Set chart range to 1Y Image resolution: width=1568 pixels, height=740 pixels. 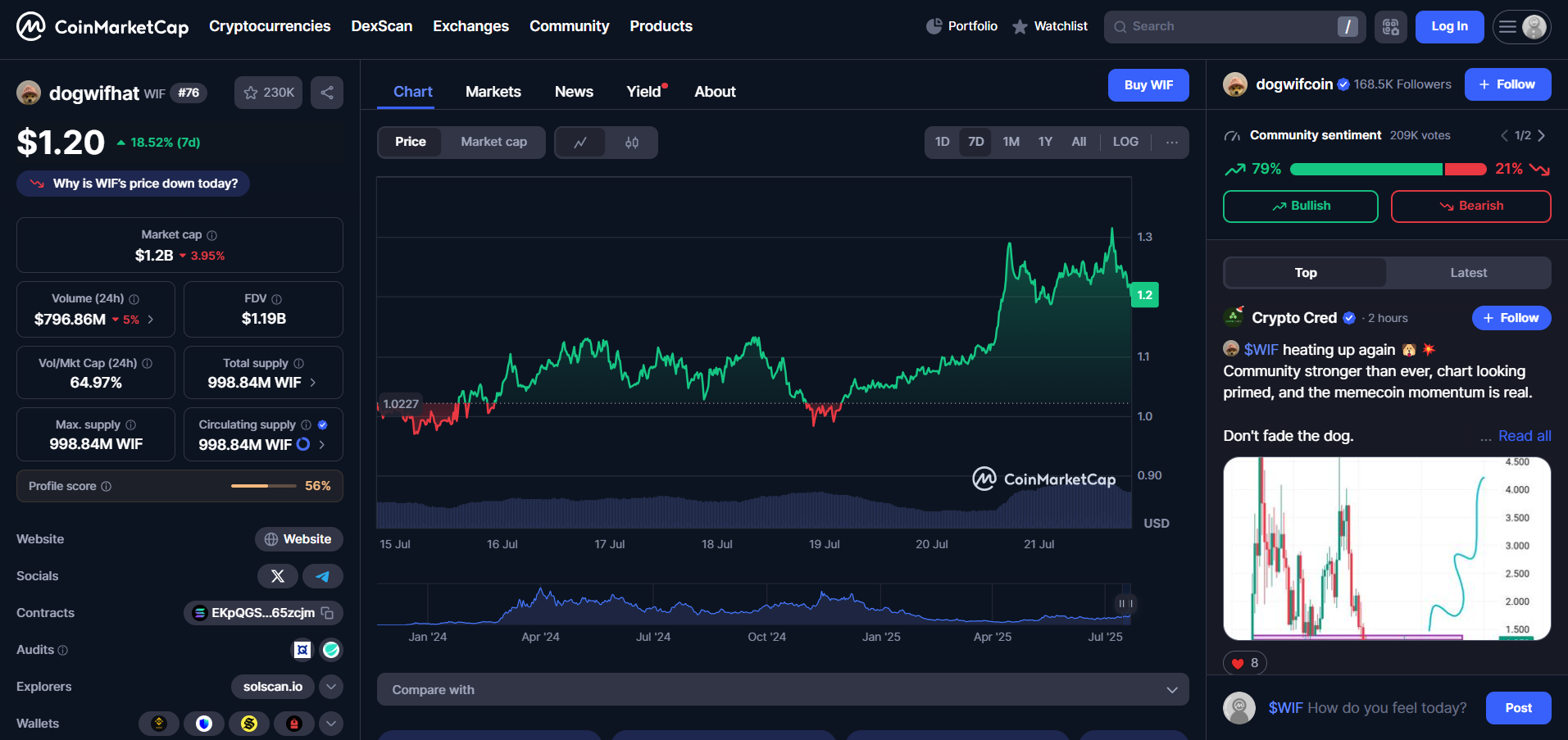[1045, 143]
